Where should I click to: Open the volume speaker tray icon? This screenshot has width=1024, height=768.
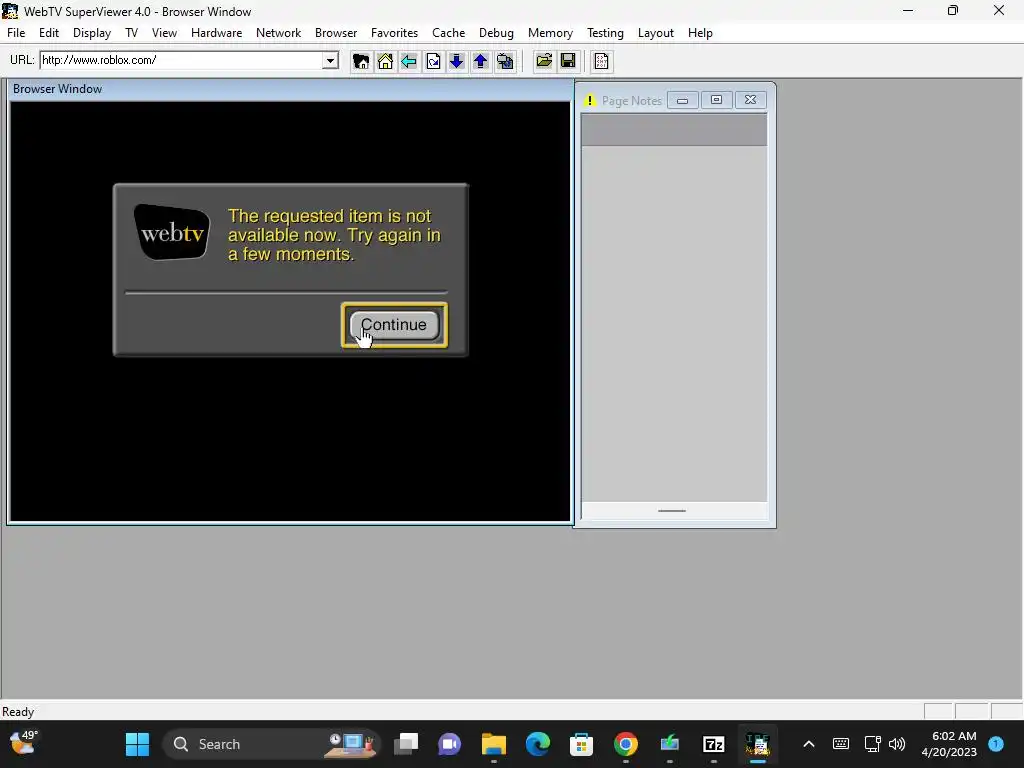click(x=897, y=744)
